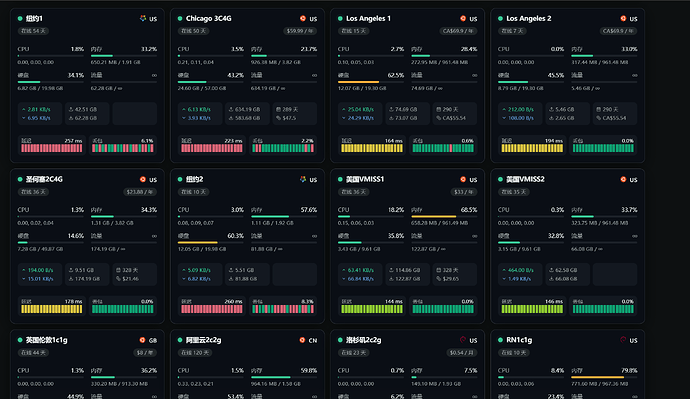Click the green status dot beside 阿里云2c2g
The height and width of the screenshot is (399, 690).
click(x=180, y=340)
